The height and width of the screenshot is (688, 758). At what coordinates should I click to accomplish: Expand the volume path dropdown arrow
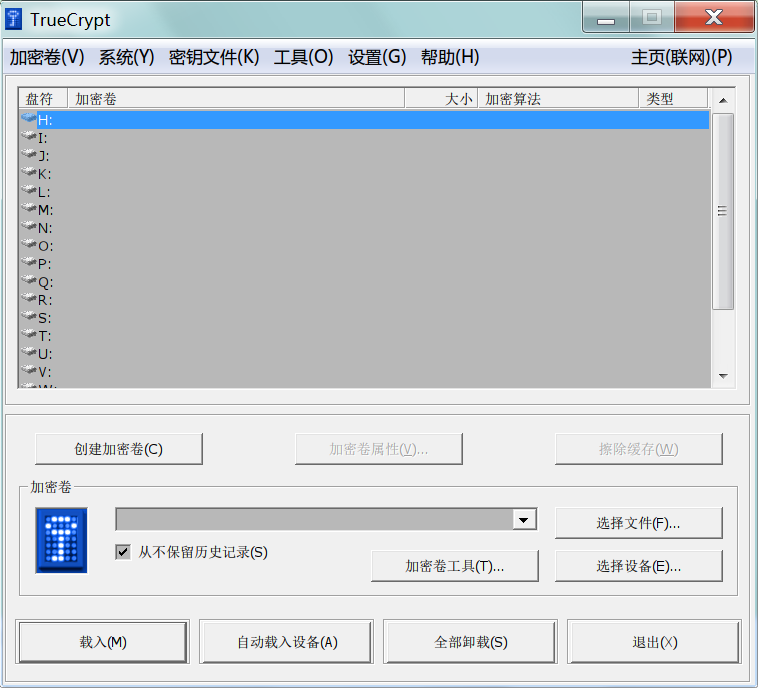pos(524,520)
